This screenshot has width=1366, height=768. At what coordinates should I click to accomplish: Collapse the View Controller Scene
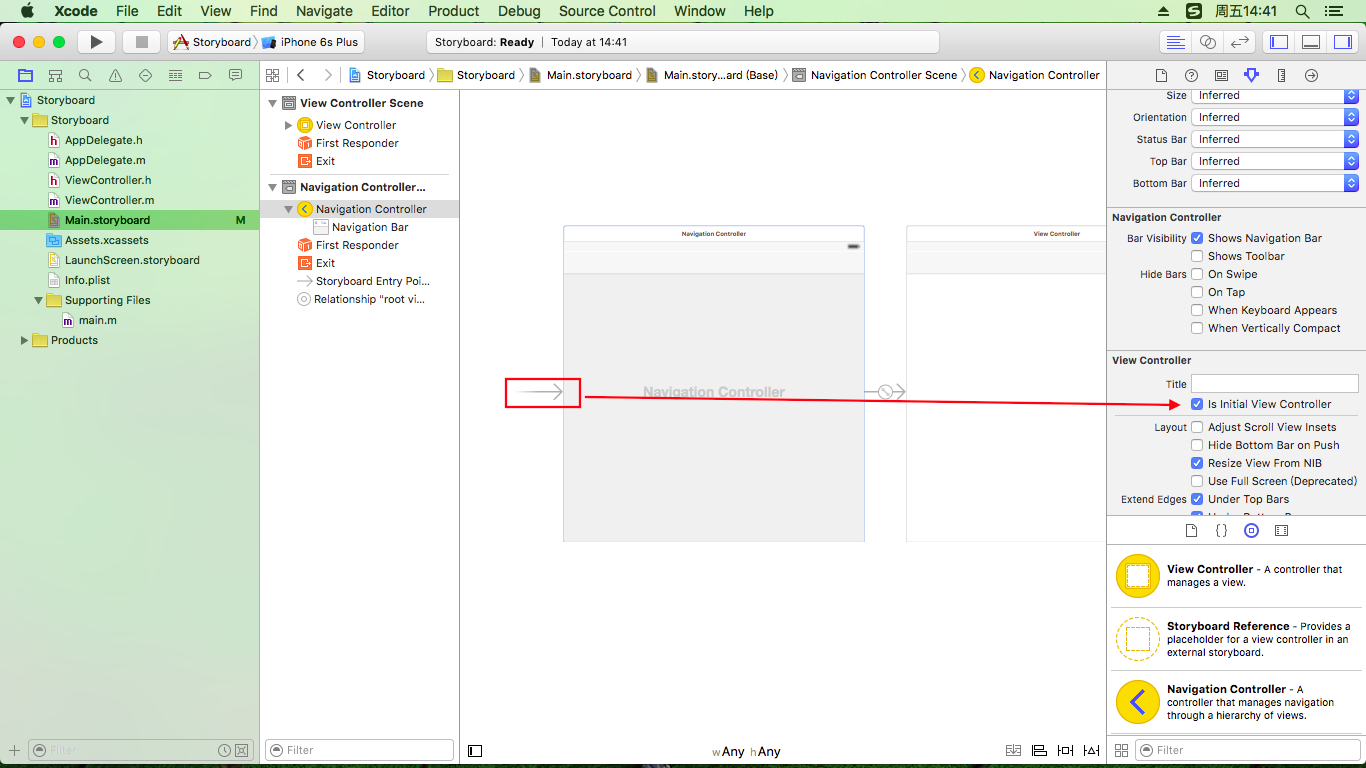[x=272, y=102]
